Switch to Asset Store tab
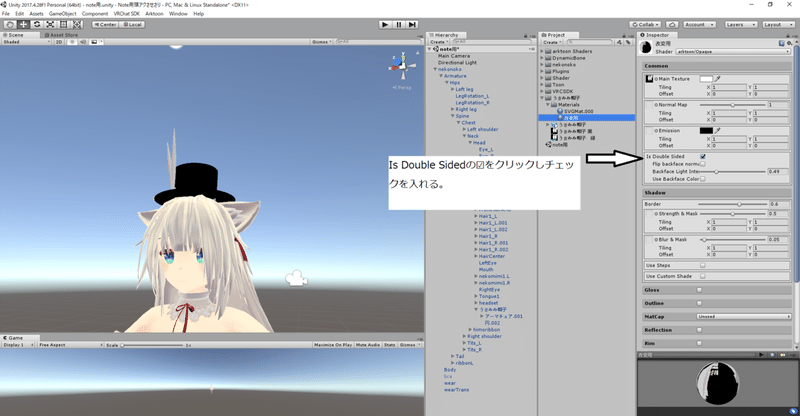The height and width of the screenshot is (416, 800). [61, 35]
